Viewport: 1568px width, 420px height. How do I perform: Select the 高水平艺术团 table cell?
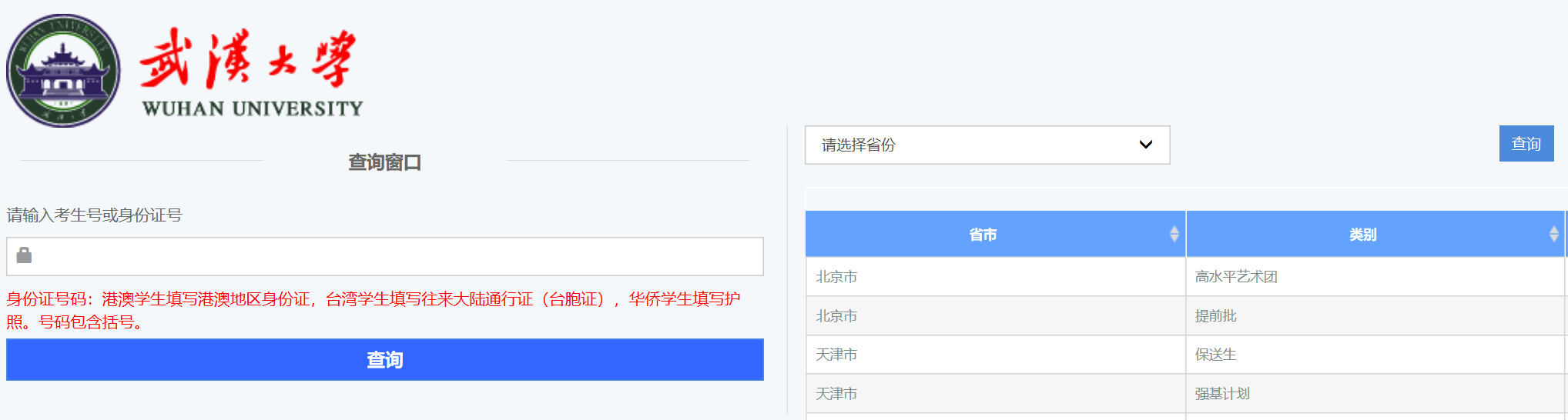pyautogui.click(x=1236, y=277)
